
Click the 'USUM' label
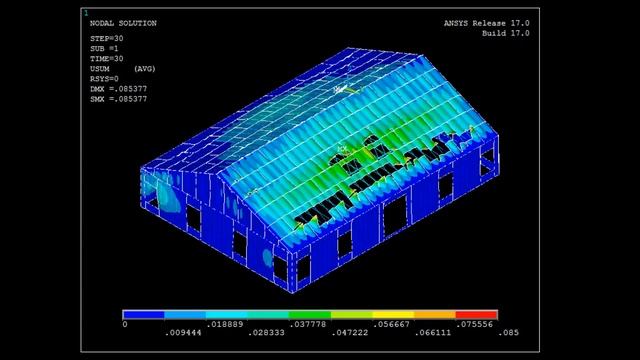point(100,69)
